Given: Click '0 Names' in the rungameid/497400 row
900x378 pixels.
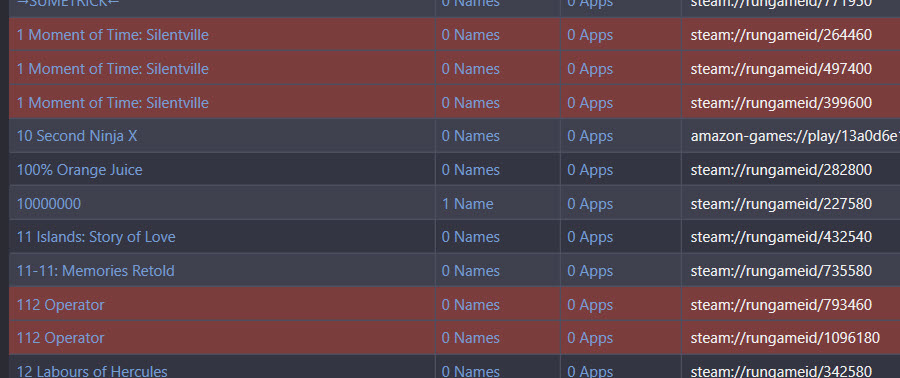Looking at the screenshot, I should tap(471, 69).
